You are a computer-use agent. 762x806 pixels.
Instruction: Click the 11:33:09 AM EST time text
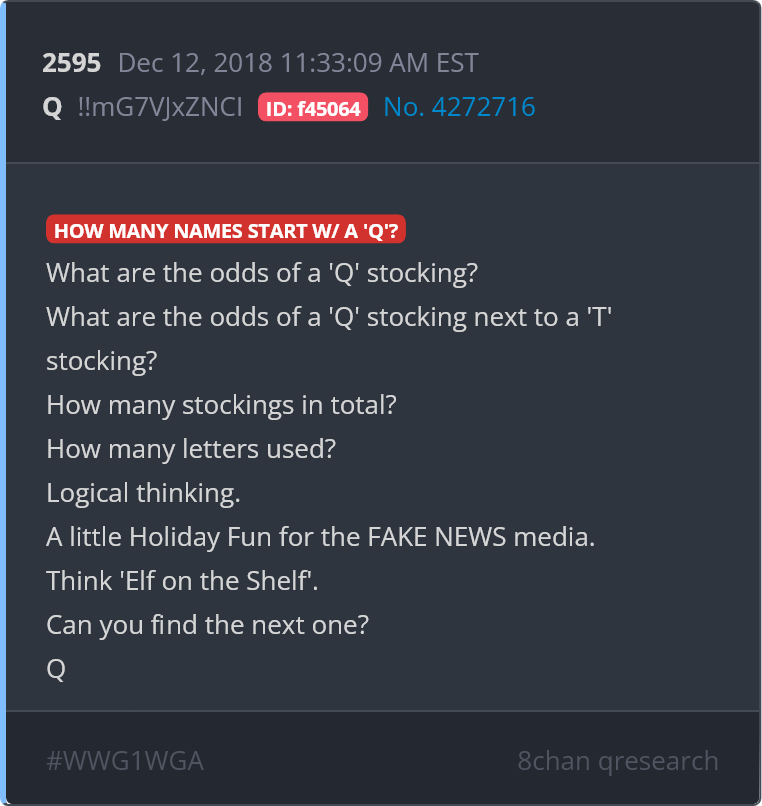(x=379, y=63)
